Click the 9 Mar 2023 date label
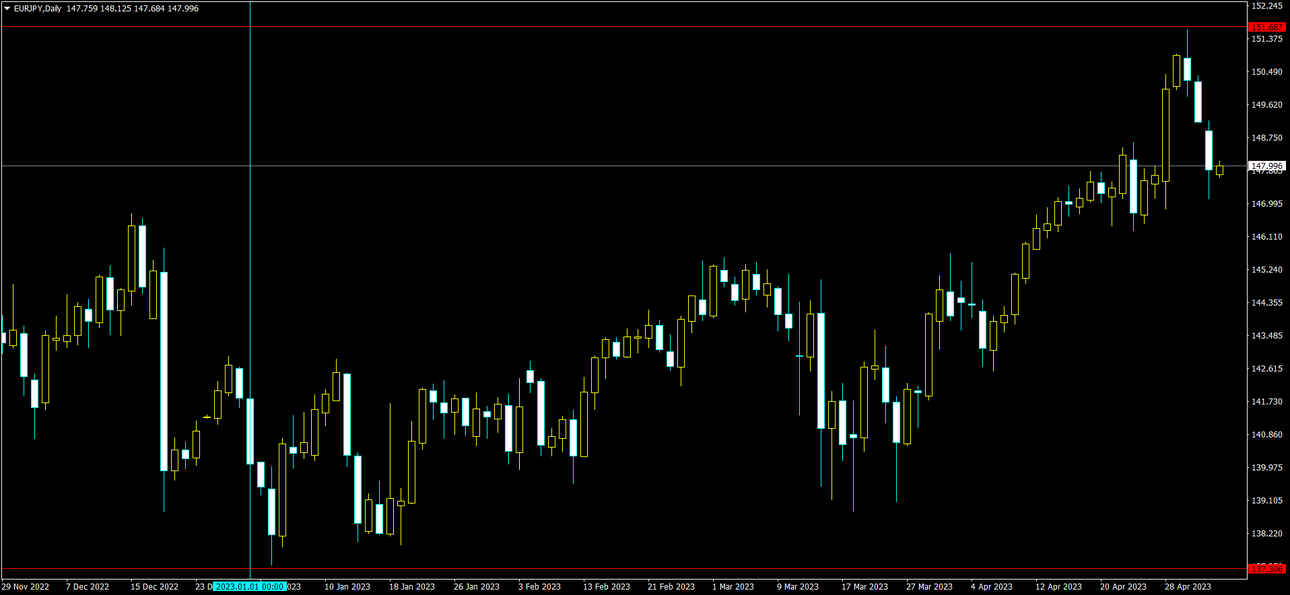 pos(799,587)
